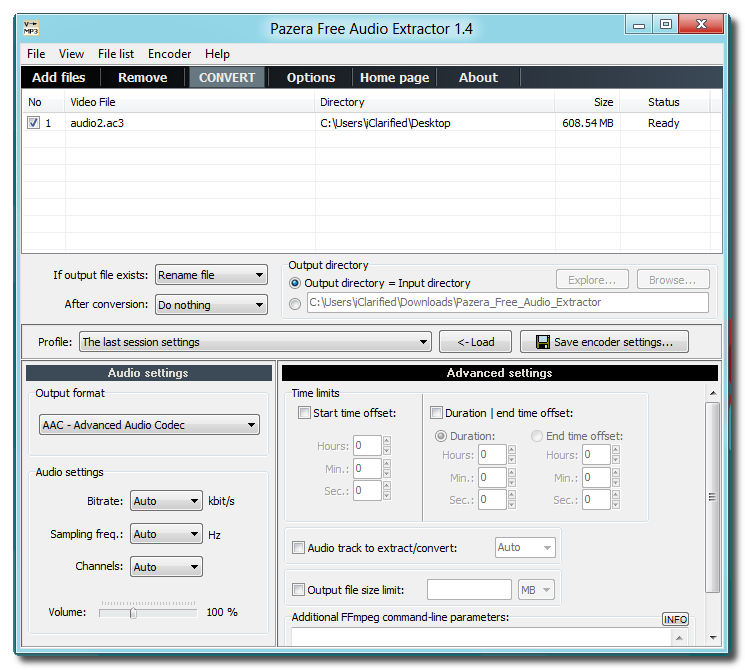Click the <- Load profile button
This screenshot has height=670, width=745.
(476, 342)
